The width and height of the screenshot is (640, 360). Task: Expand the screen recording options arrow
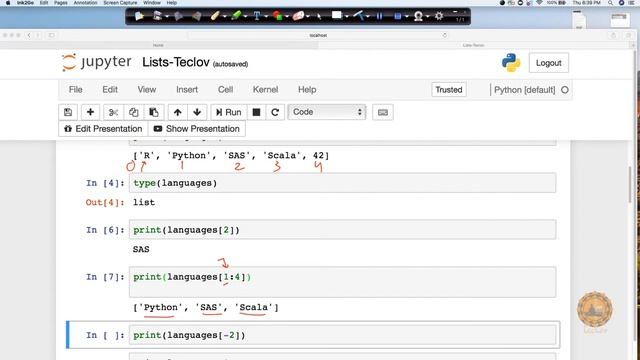click(407, 17)
